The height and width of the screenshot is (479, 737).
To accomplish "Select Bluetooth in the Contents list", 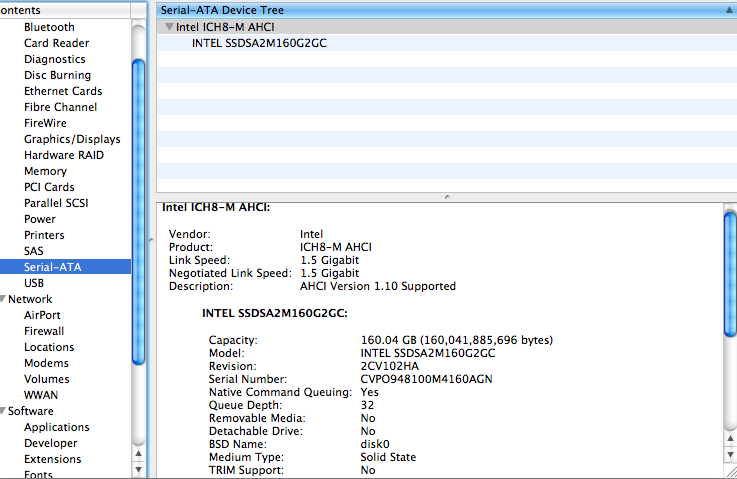I will click(49, 27).
